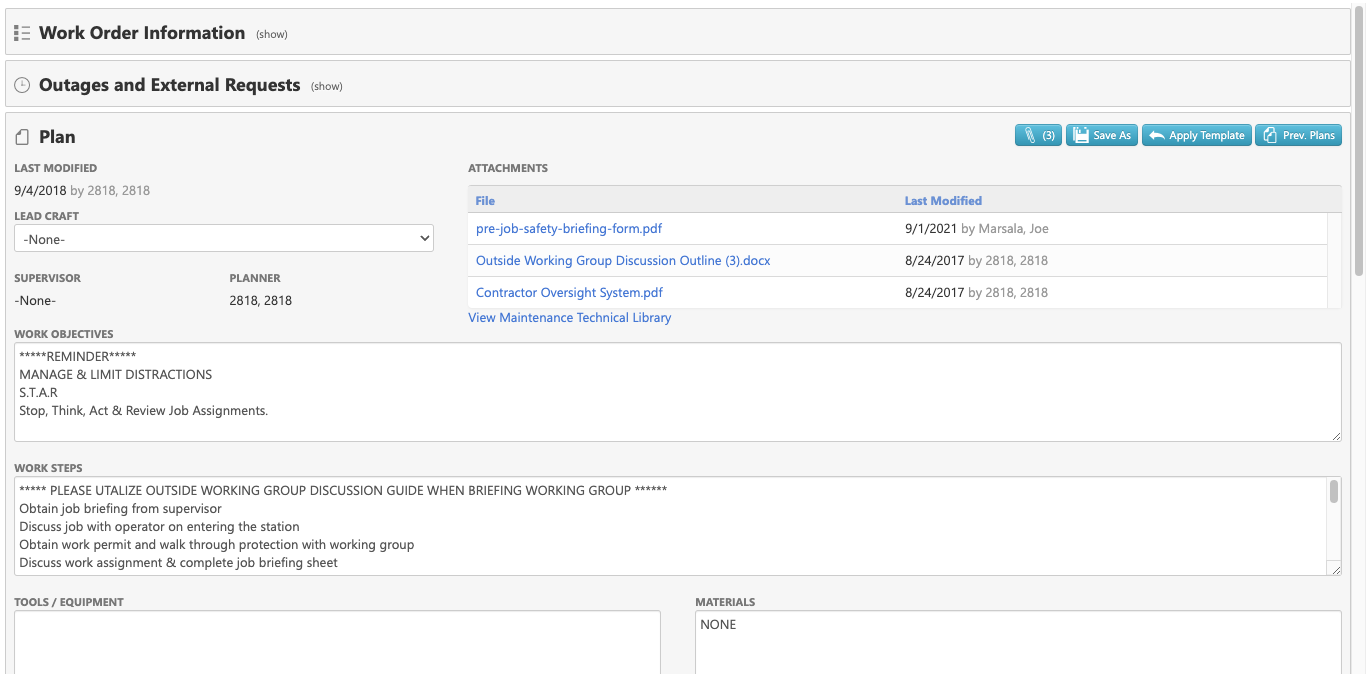Click the clock icon beside Outages and External Requests
Screen dimensions: 1372x674
click(22, 86)
